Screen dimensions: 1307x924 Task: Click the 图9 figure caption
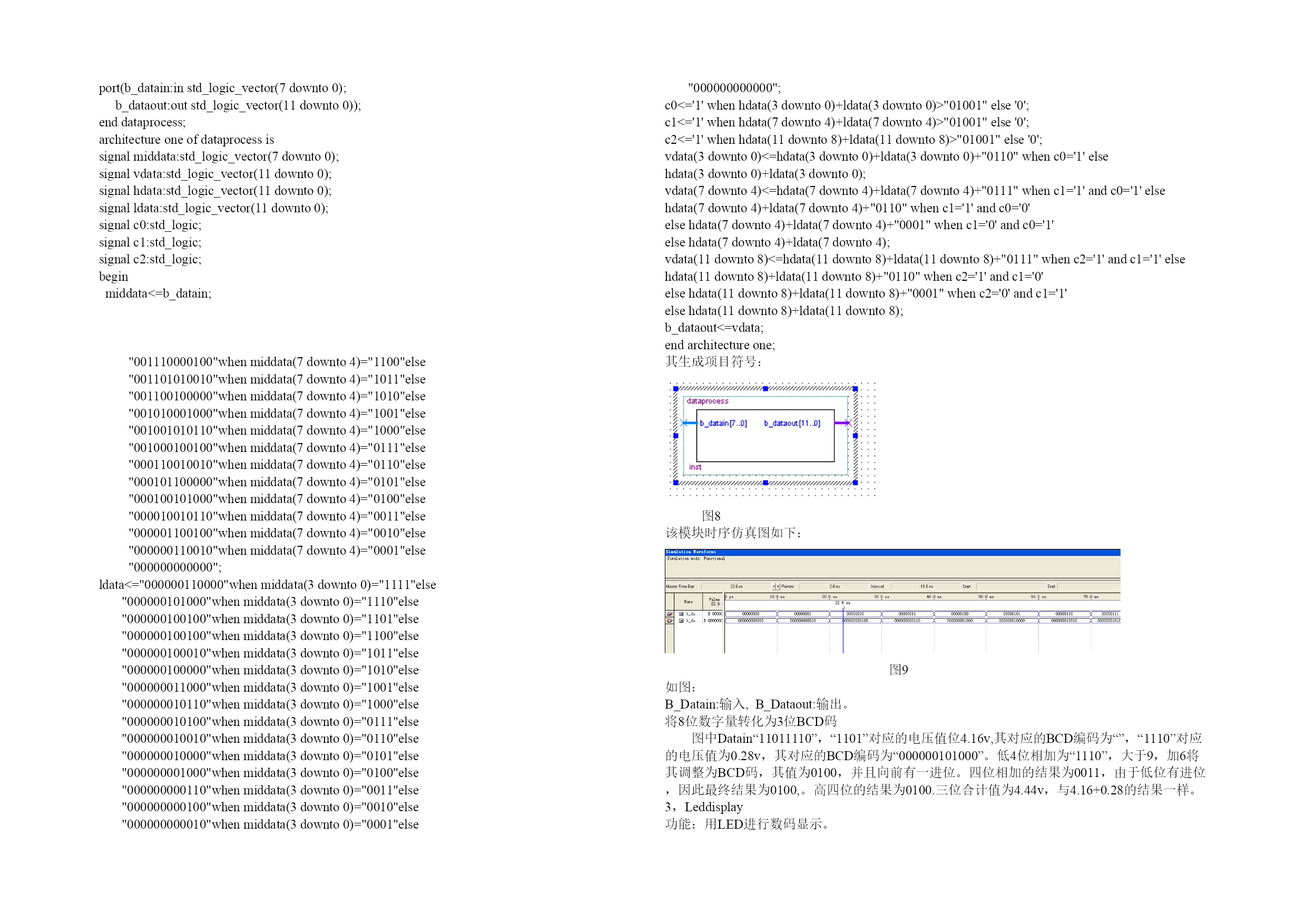(899, 670)
